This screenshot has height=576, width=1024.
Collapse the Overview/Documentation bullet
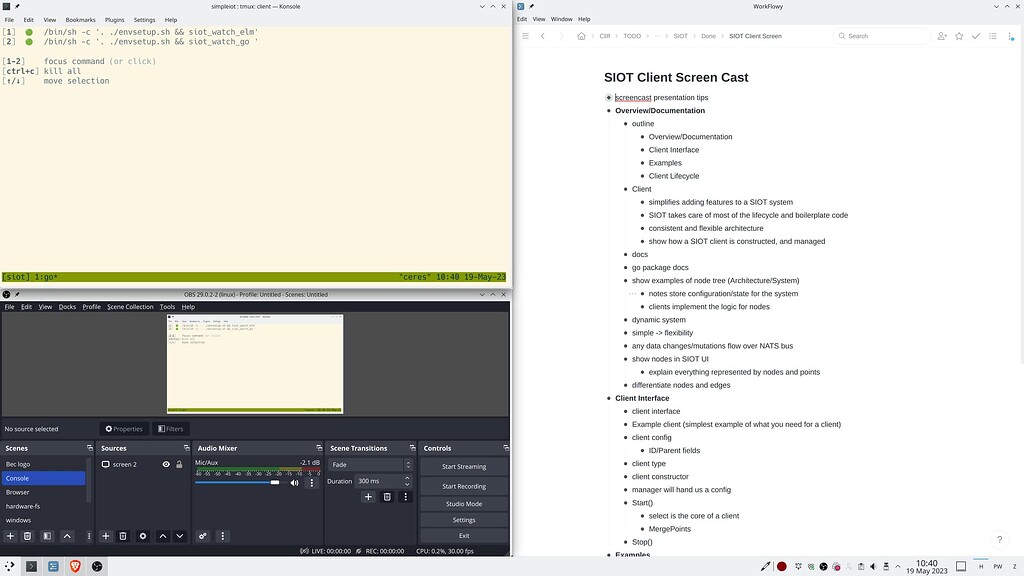(x=607, y=110)
